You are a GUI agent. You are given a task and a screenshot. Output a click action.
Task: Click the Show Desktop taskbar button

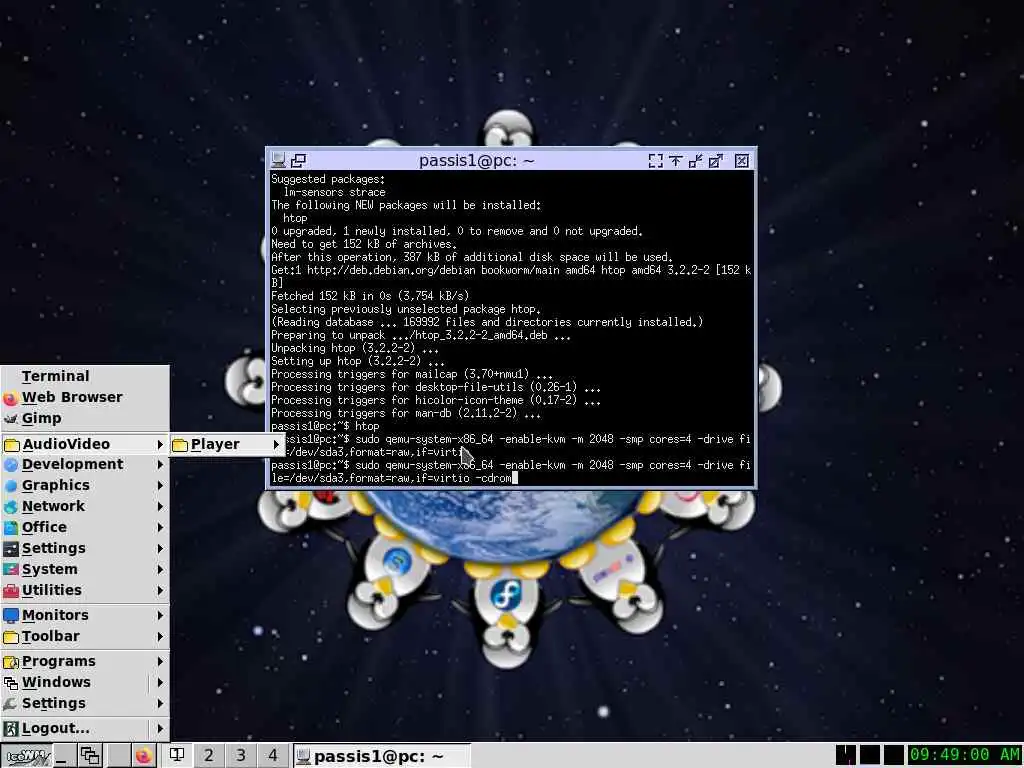pyautogui.click(x=63, y=756)
